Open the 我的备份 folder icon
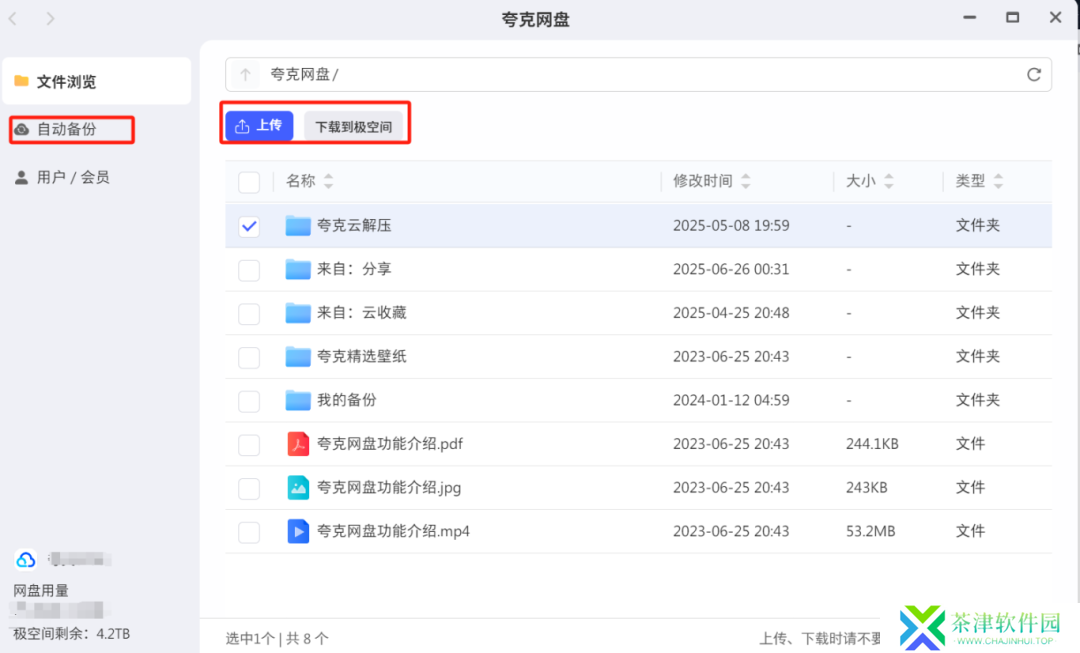 [298, 400]
